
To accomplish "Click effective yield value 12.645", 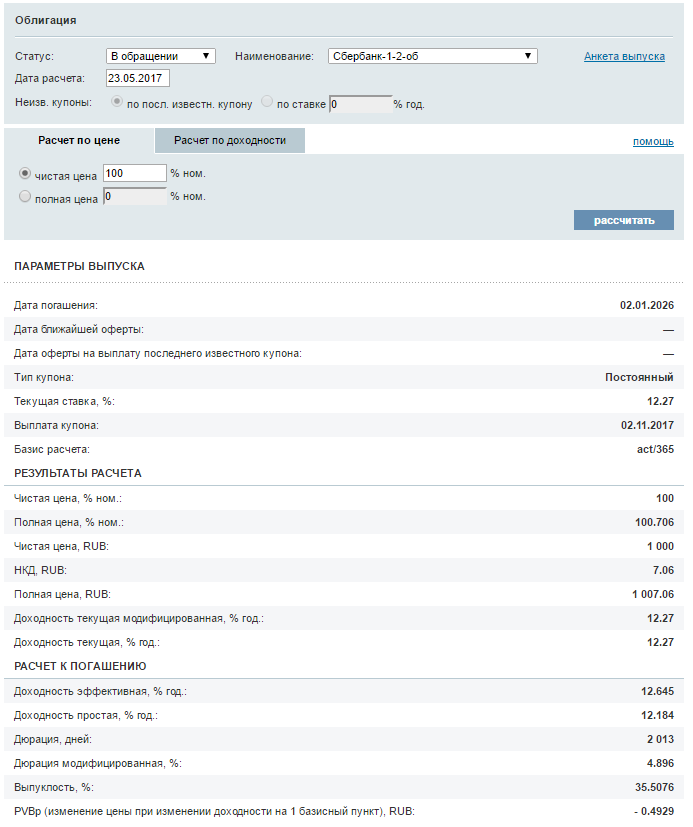I will coord(657,691).
